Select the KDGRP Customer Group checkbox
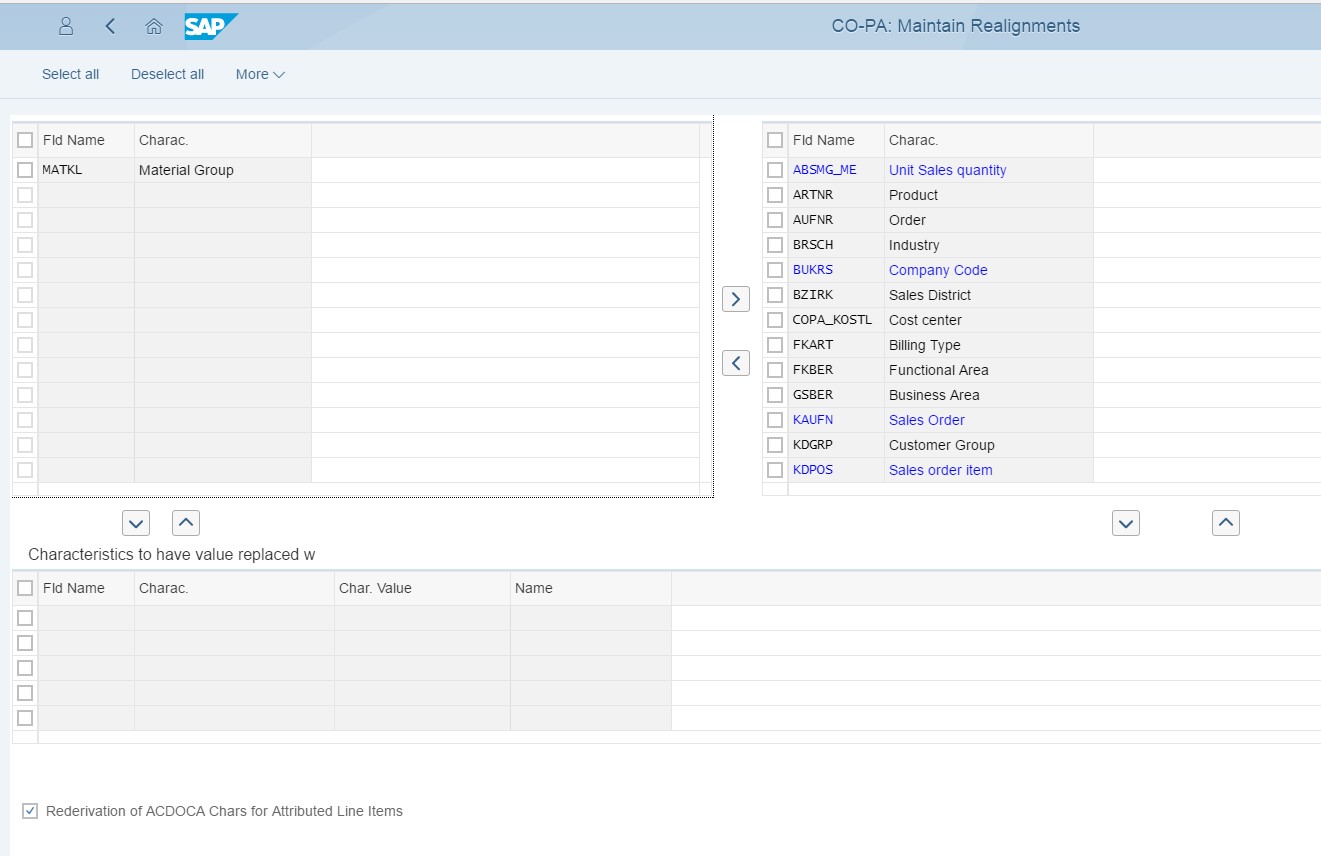Viewport: 1321px width, 856px height. click(x=775, y=445)
